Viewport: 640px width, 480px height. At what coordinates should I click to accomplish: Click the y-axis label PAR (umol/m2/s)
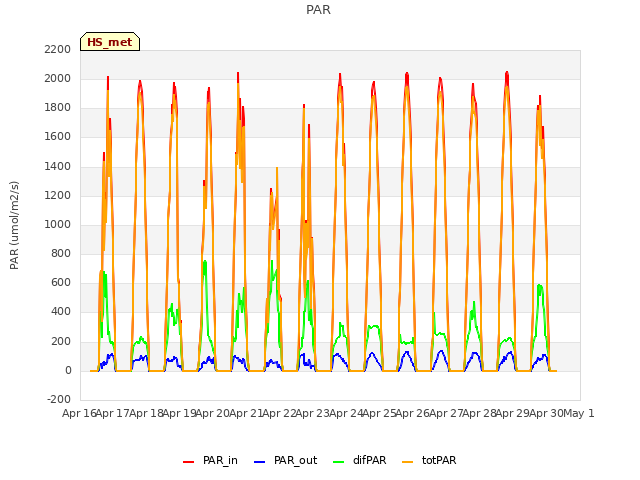click(x=14, y=225)
